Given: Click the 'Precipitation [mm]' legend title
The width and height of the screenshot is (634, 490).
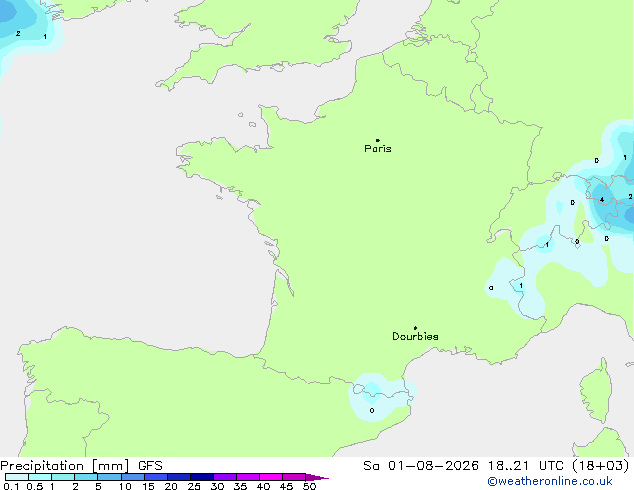Looking at the screenshot, I should (x=65, y=466).
